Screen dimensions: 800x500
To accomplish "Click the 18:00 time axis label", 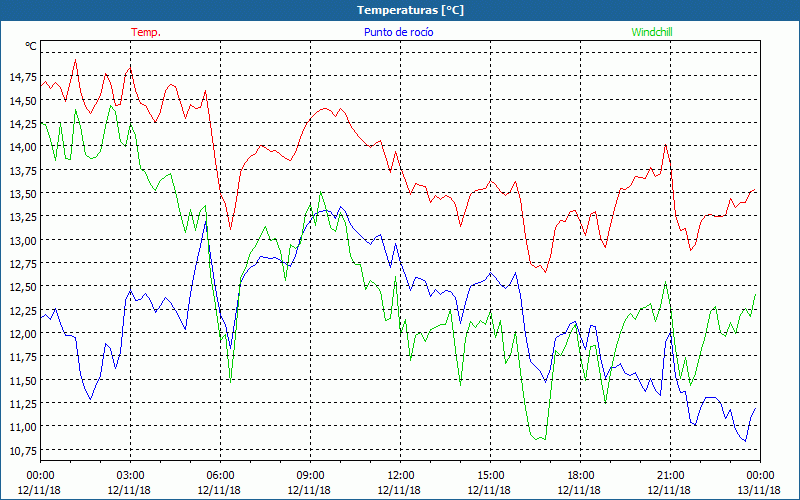I will pyautogui.click(x=581, y=476).
